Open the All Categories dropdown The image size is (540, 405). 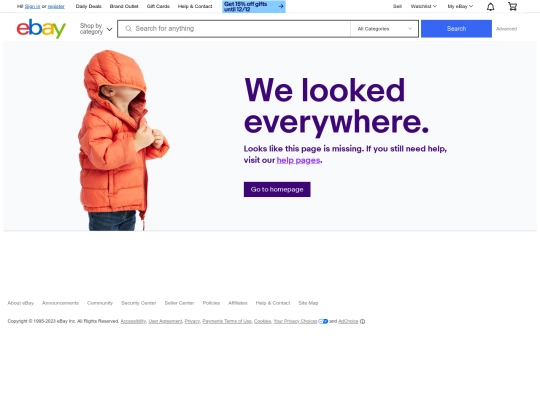tap(384, 29)
